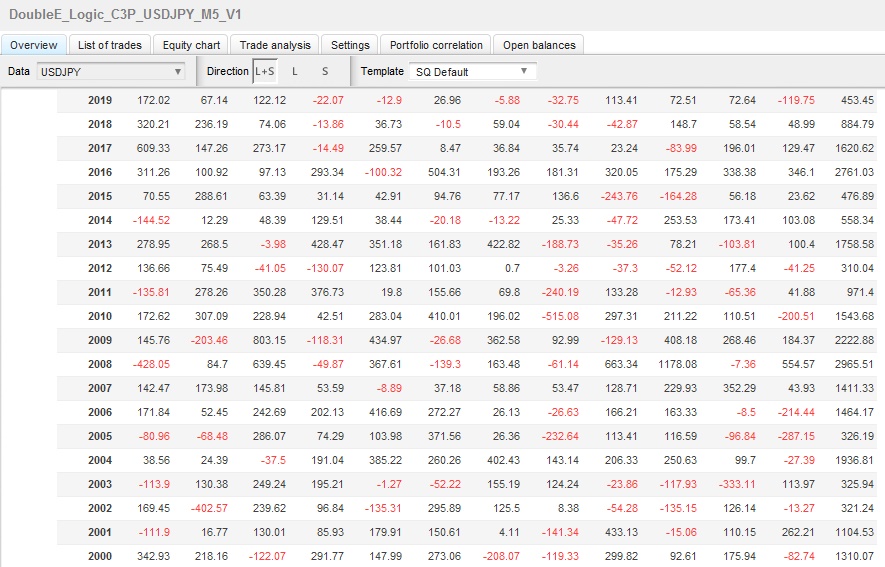Viewport: 885px width, 567px height.
Task: Click strategy title DoubleE_Logic_C3P_USDJPY_M5_V1
Action: [x=124, y=15]
